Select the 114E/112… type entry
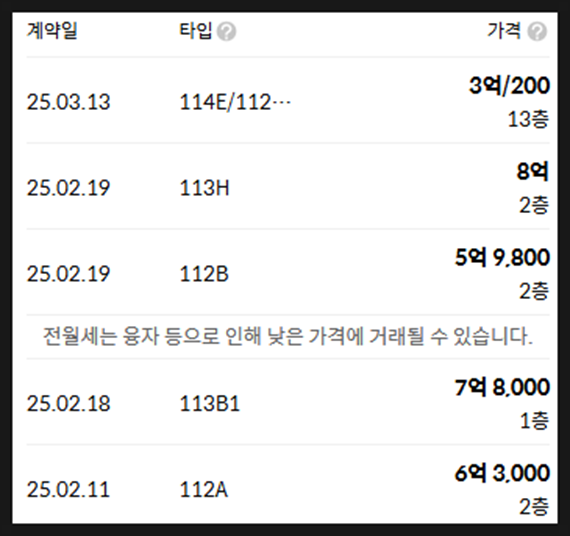 point(235,102)
